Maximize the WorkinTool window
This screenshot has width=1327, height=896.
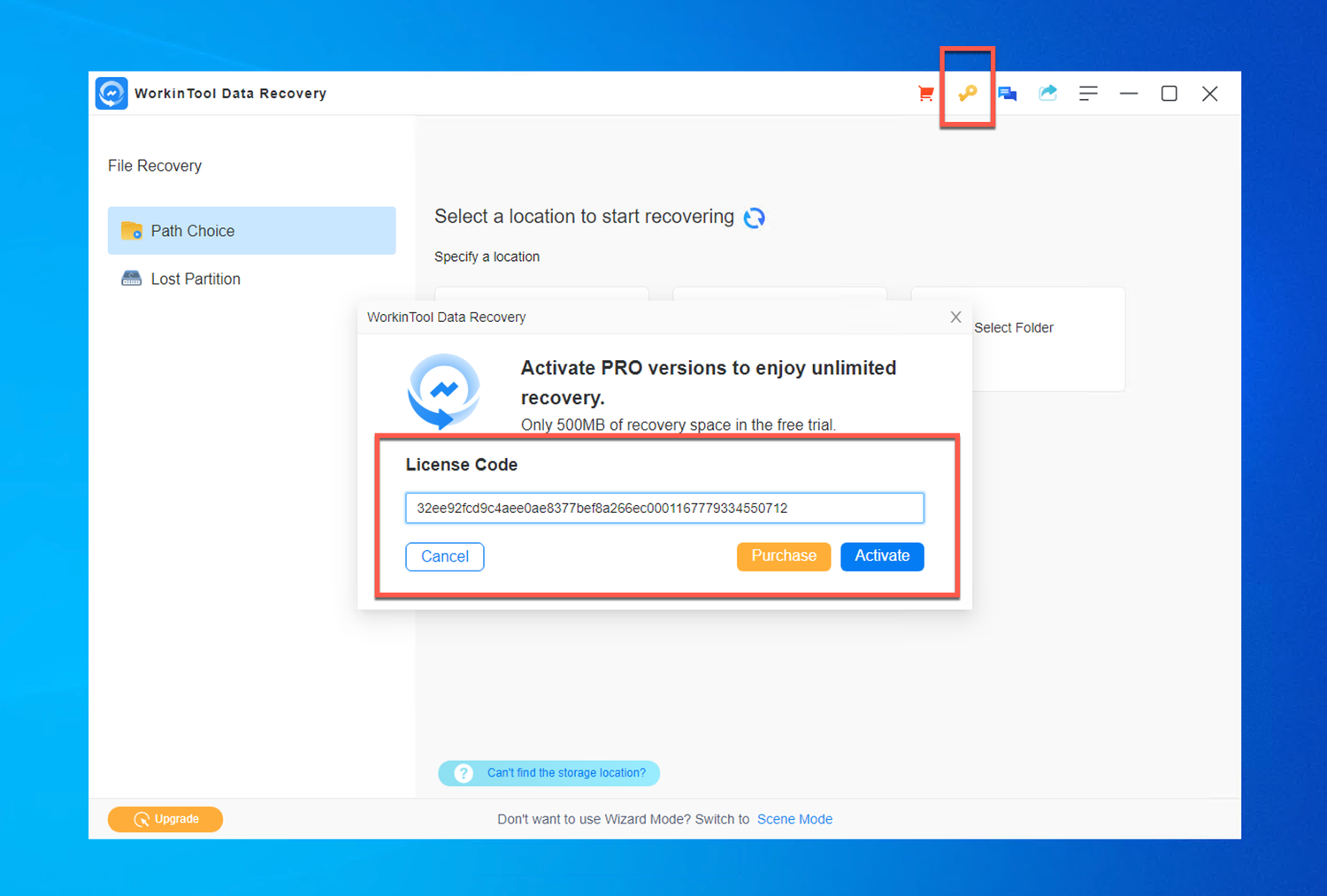(1170, 94)
